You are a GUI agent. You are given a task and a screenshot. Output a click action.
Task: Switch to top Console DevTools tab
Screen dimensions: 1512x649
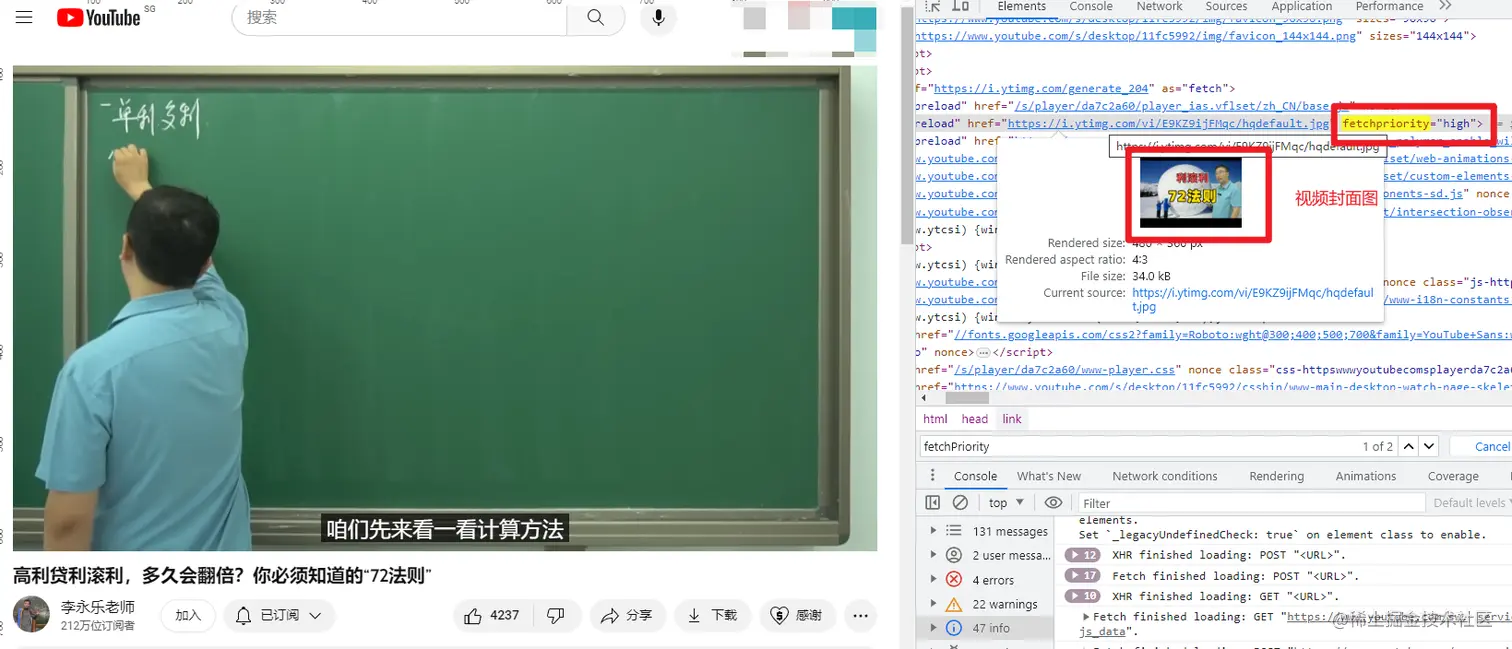click(x=1091, y=6)
